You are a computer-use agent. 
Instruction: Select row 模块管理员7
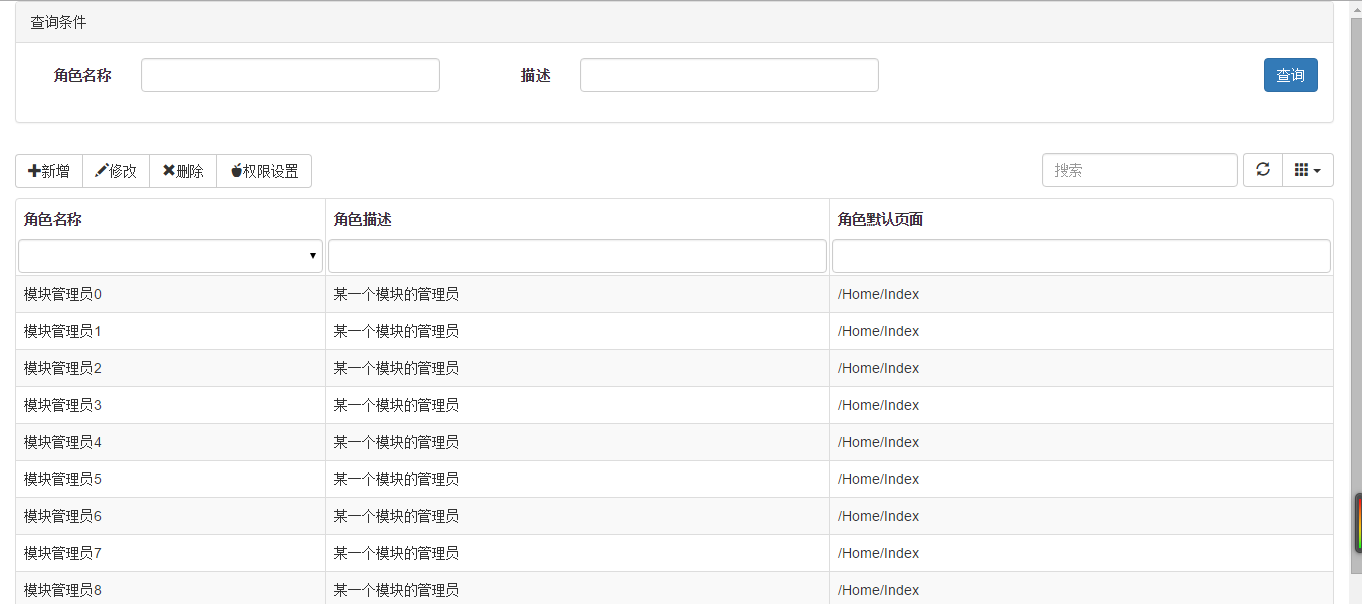(x=674, y=553)
